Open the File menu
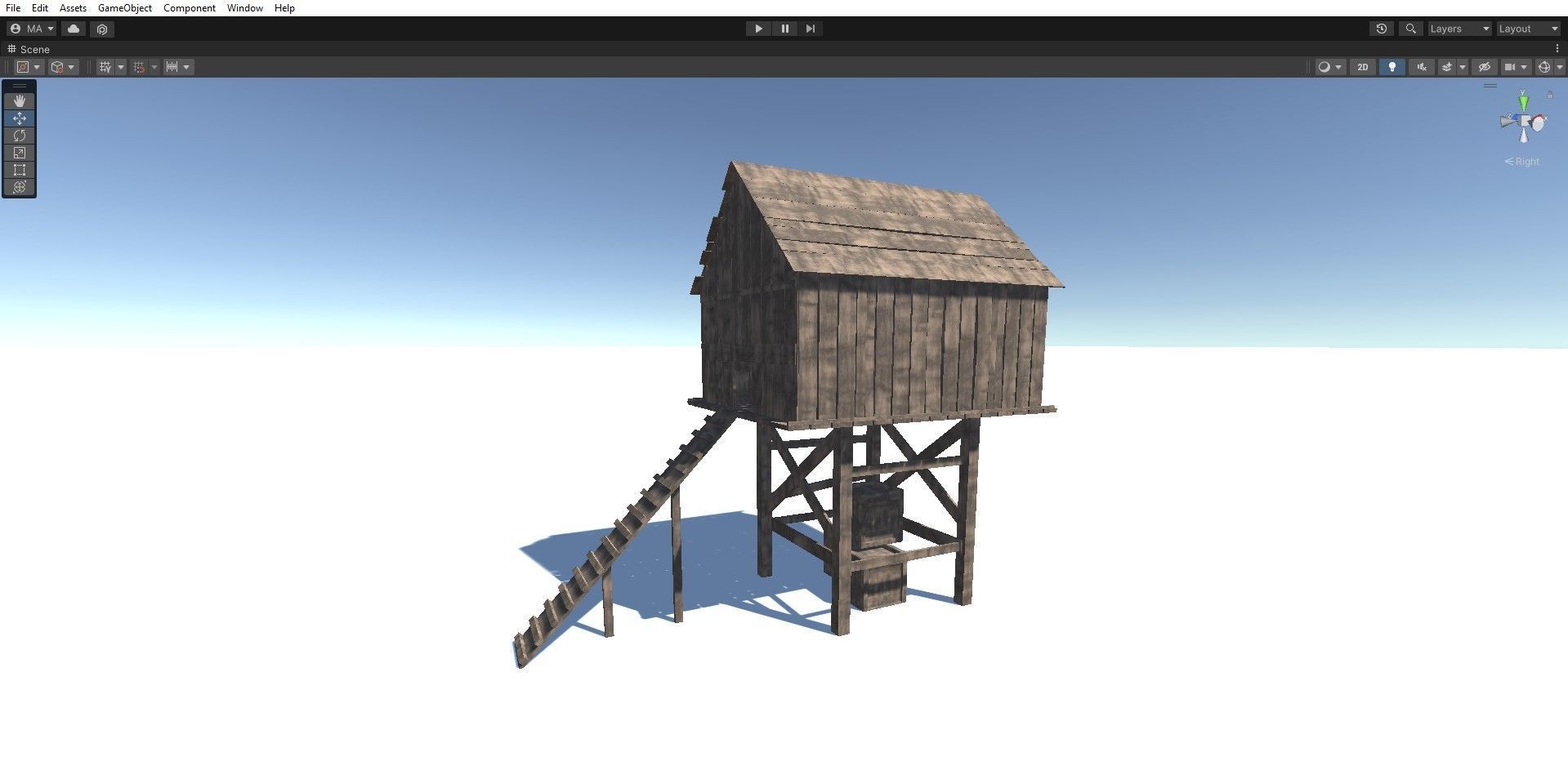 [13, 8]
